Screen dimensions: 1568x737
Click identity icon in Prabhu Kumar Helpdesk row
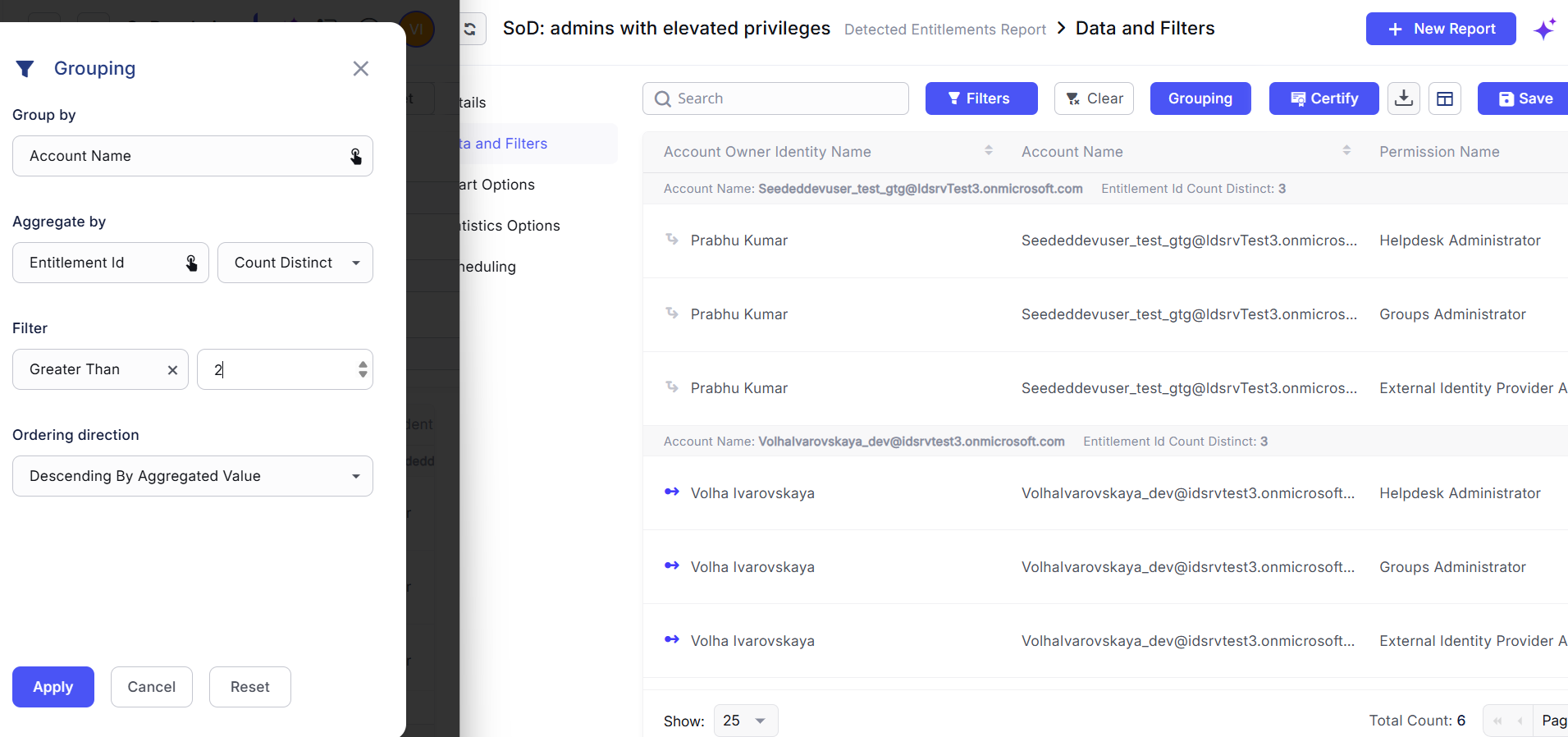(672, 239)
